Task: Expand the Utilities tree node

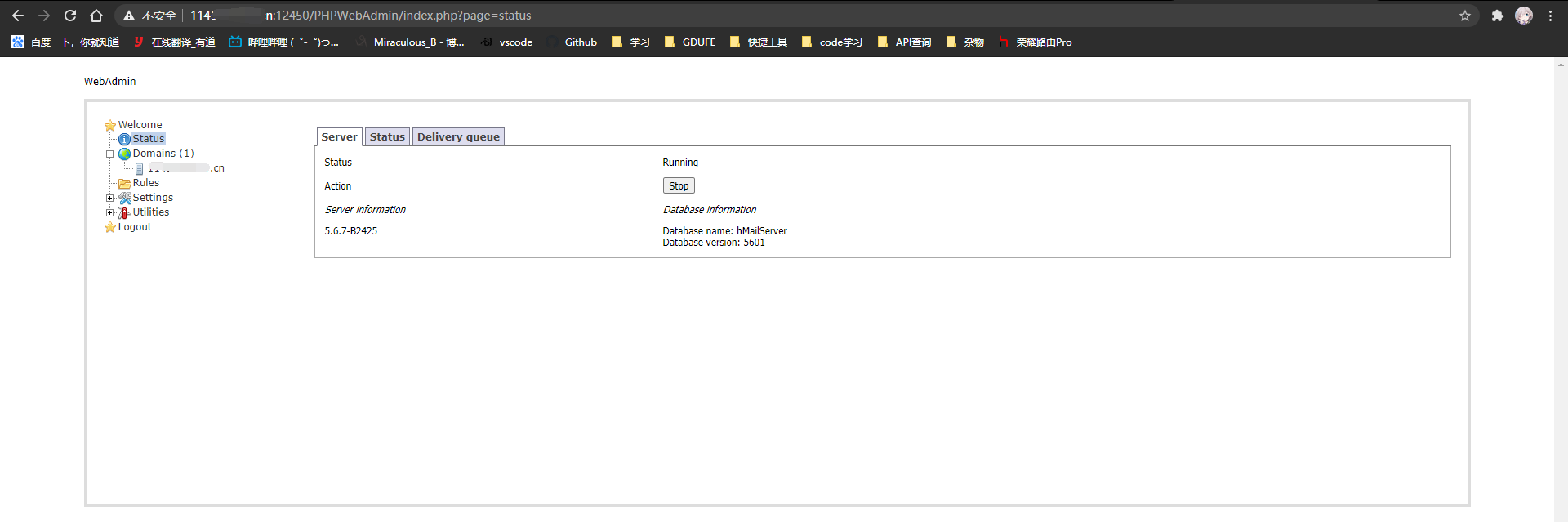Action: pos(109,212)
